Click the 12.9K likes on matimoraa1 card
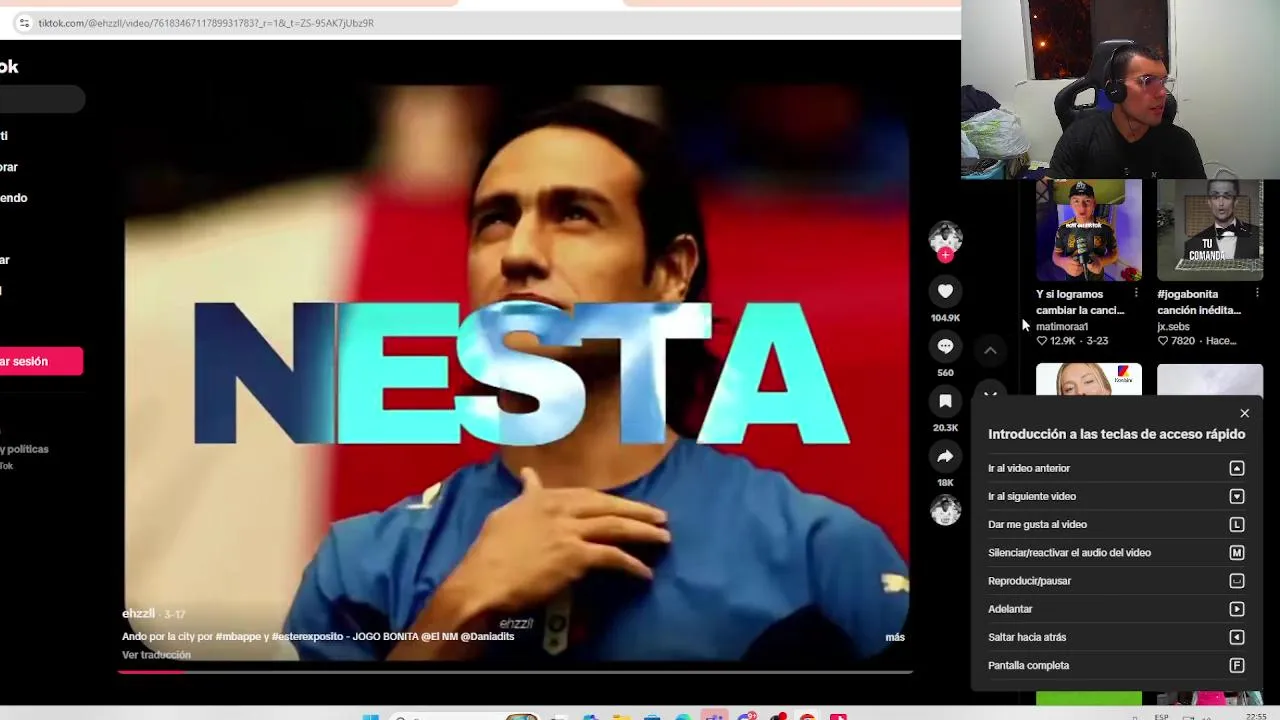Viewport: 1280px width, 720px height. [x=1055, y=341]
